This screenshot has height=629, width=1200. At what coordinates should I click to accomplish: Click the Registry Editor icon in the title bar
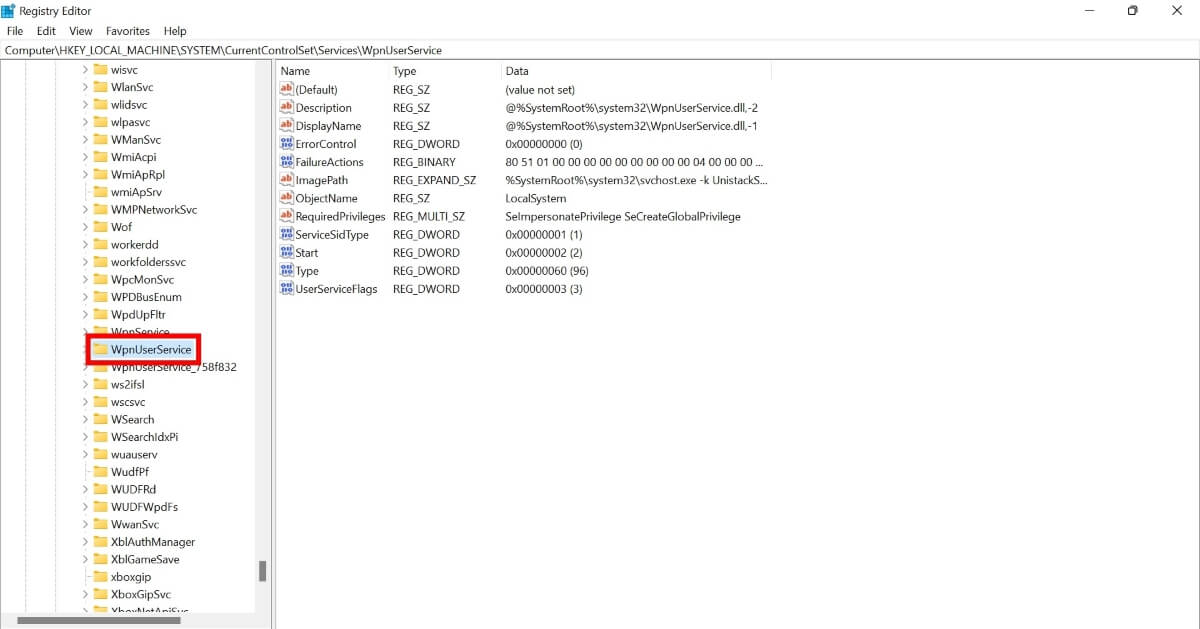[9, 10]
